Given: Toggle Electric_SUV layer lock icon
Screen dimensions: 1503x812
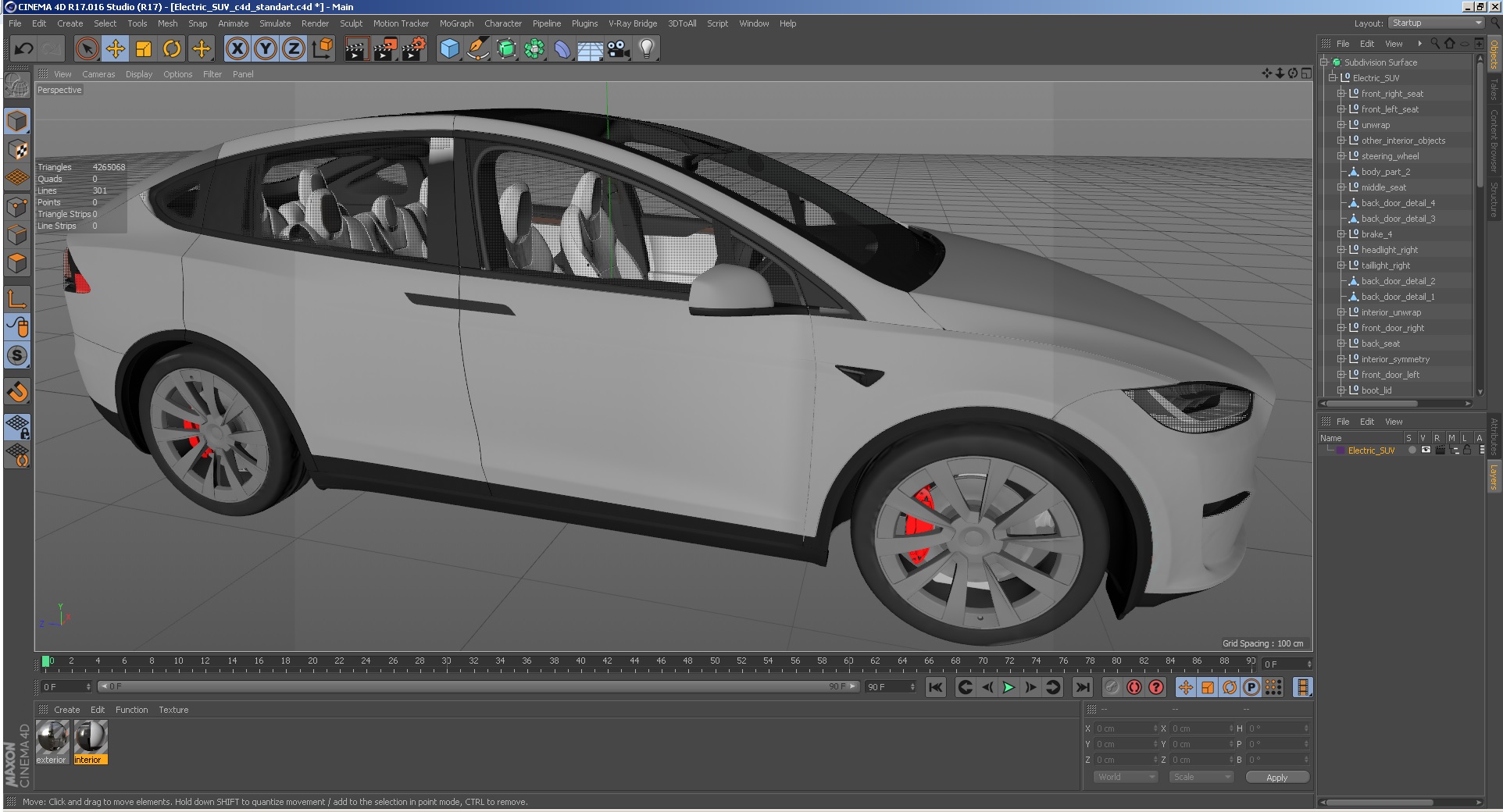Looking at the screenshot, I should [x=1467, y=451].
